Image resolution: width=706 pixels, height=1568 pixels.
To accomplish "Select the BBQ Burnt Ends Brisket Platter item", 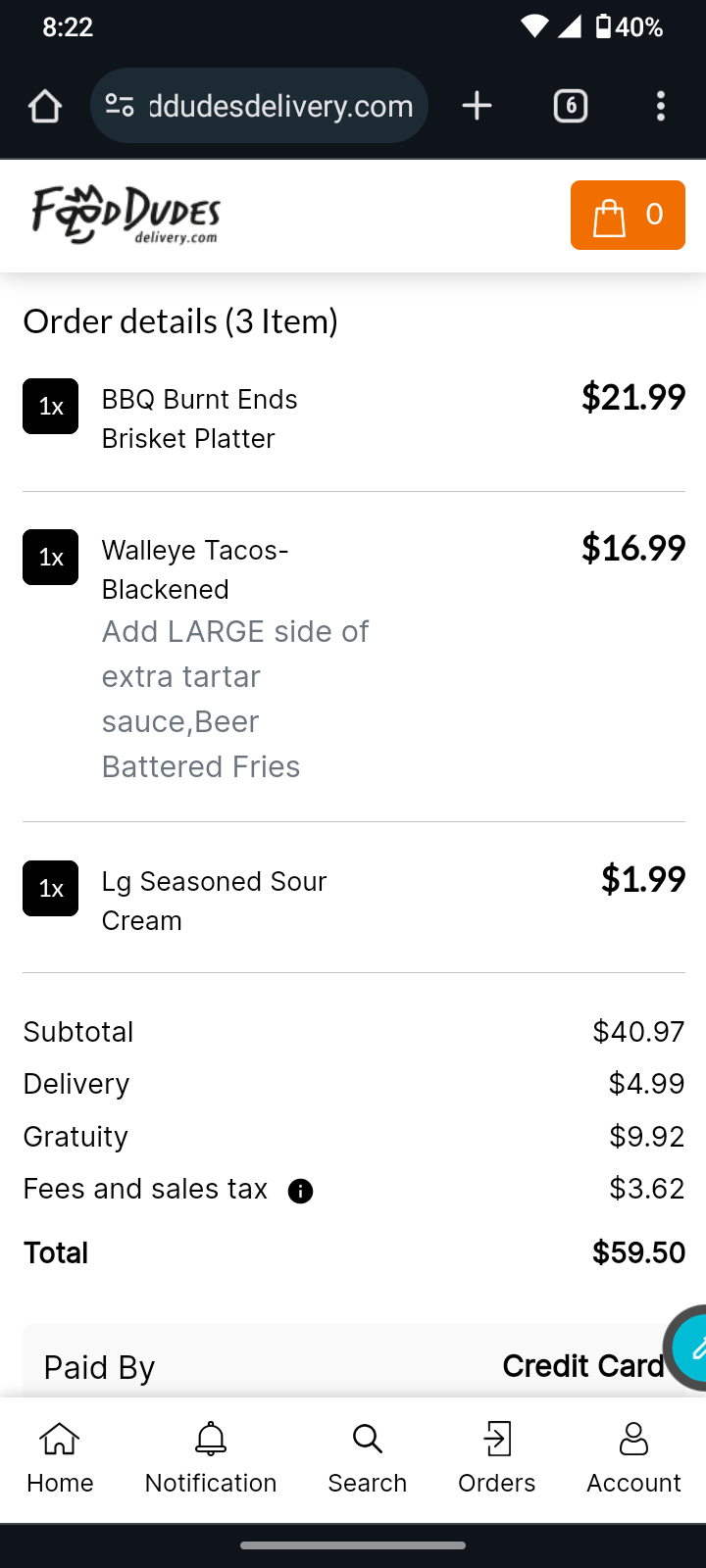I will pos(200,418).
